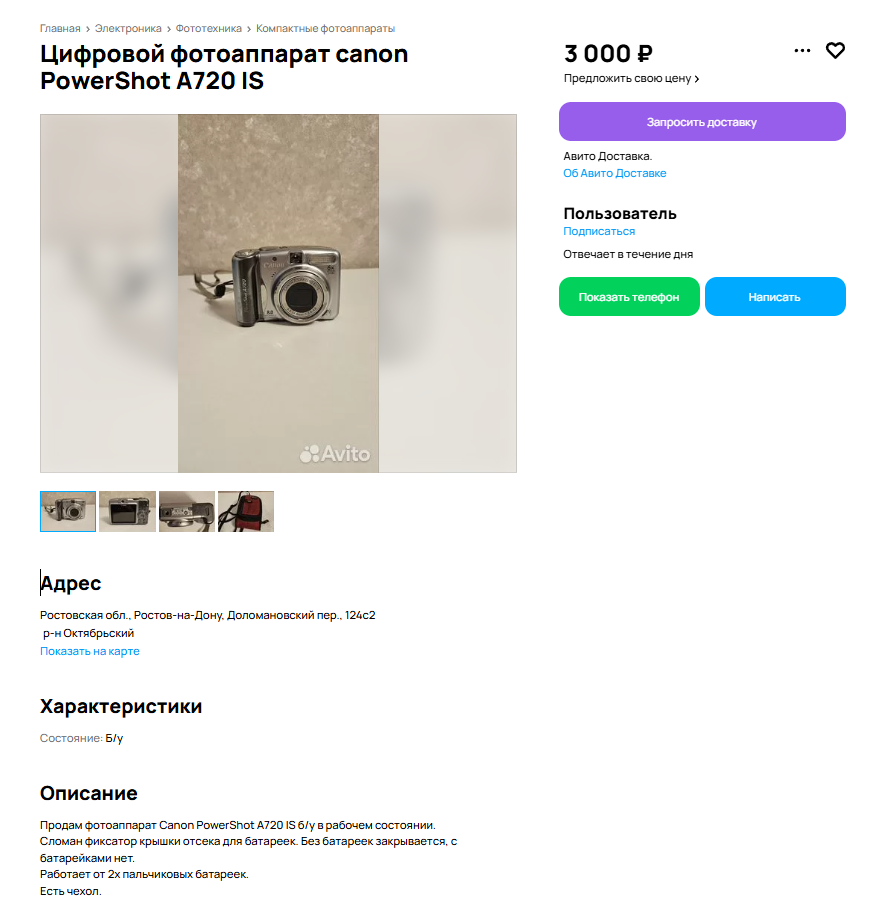Open the 'Об Авито Доставке' link

click(614, 173)
